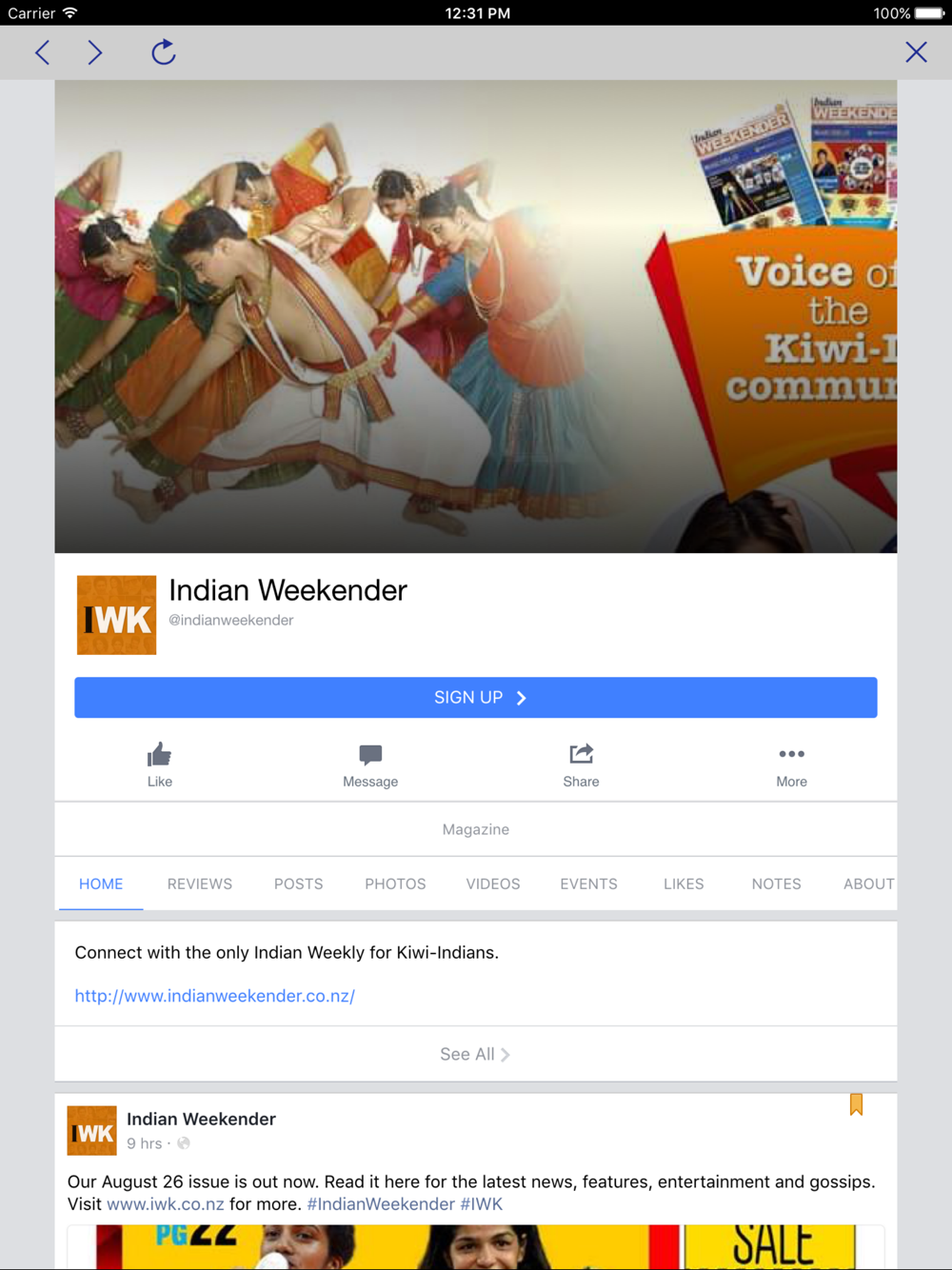Tap the #IndianWeekender hashtag
This screenshot has height=1270, width=952.
point(381,1204)
